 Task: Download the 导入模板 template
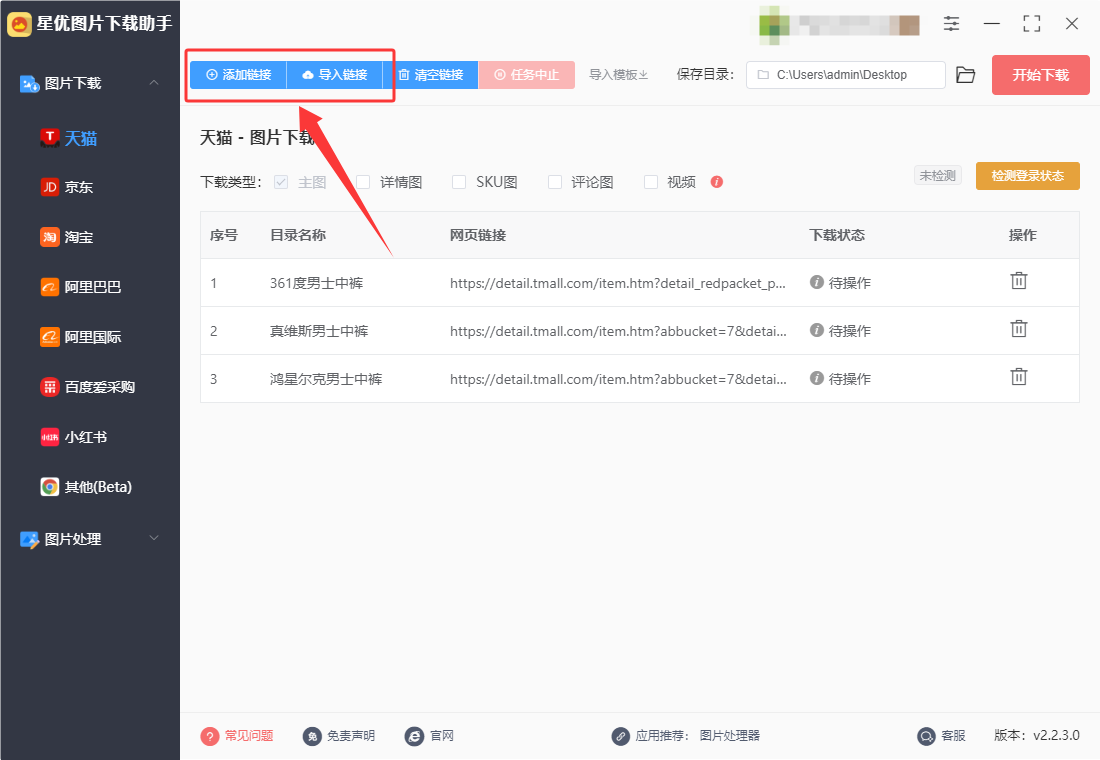618,74
